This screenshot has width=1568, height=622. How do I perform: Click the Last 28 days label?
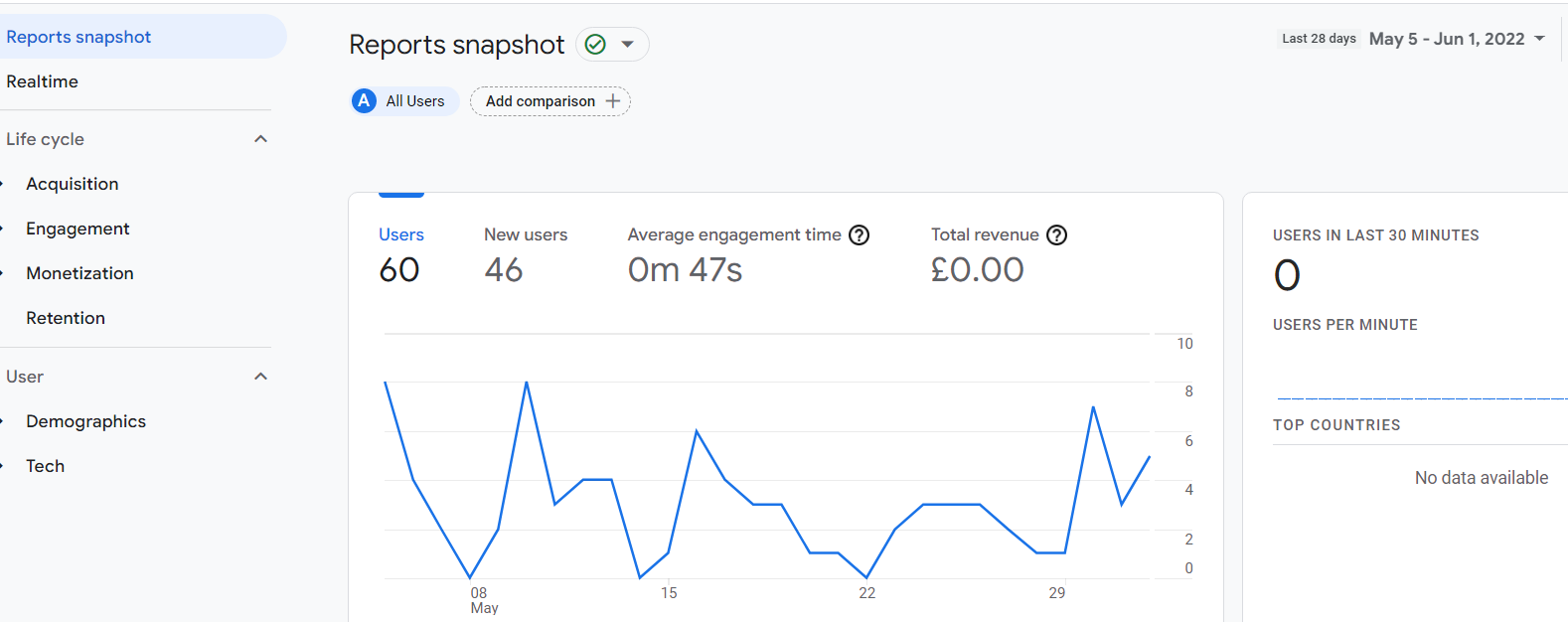click(x=1319, y=39)
